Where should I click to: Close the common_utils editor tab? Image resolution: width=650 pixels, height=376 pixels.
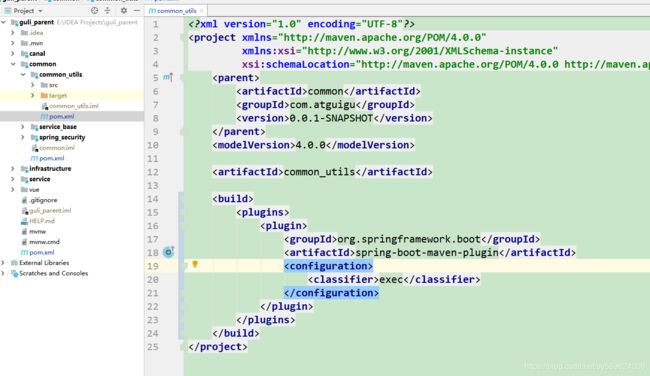click(x=201, y=11)
